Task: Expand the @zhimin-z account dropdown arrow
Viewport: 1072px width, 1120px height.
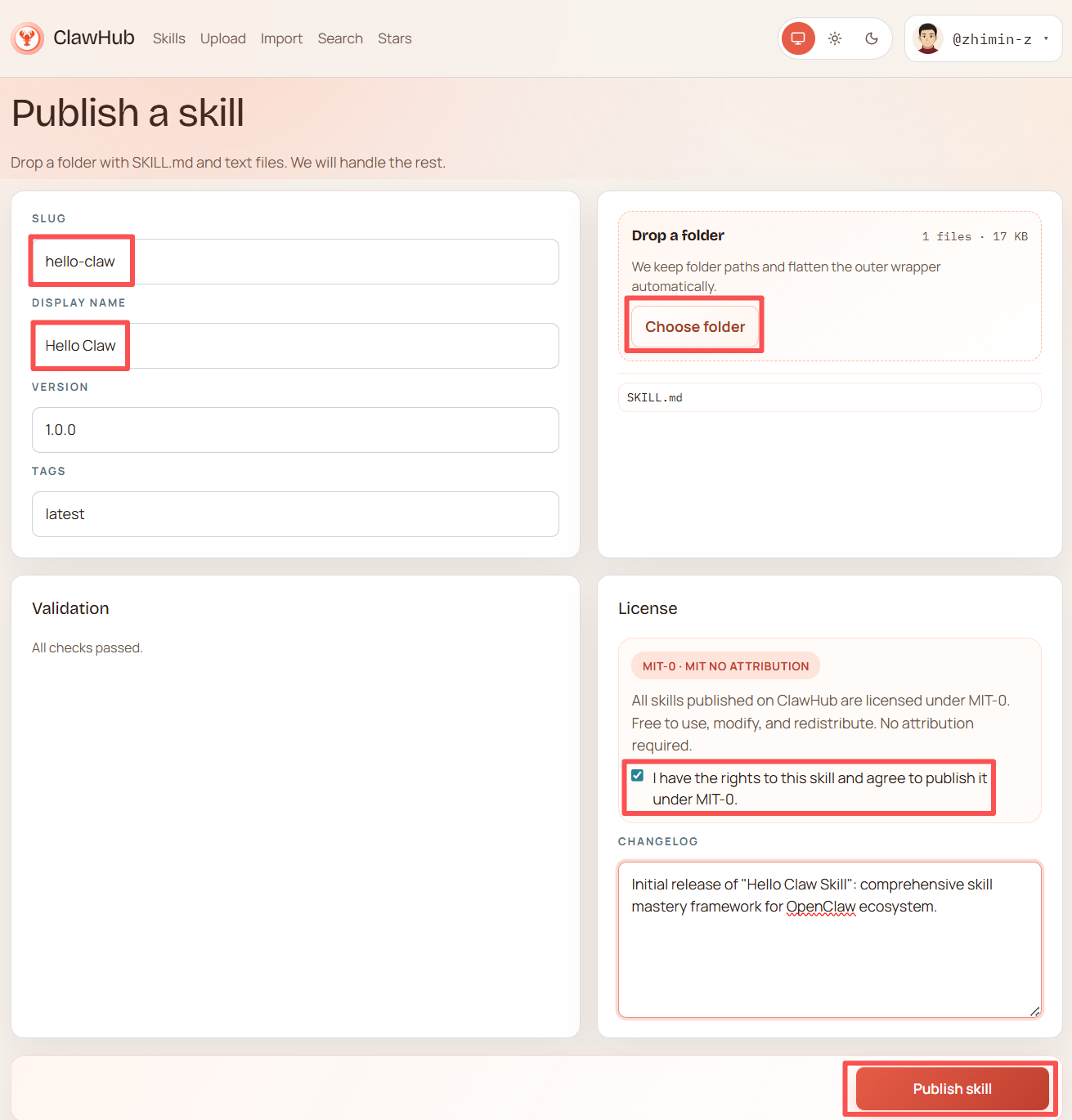Action: [1046, 38]
